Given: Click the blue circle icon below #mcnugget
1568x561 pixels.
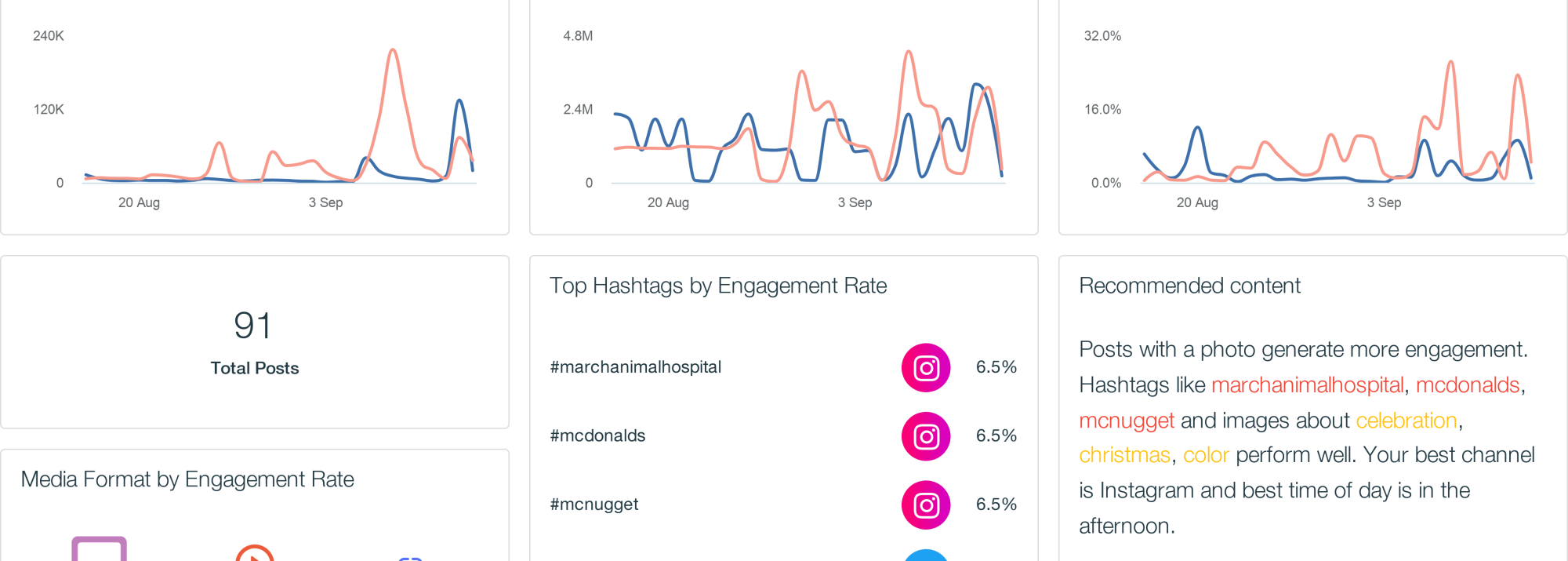Looking at the screenshot, I should coord(926,556).
